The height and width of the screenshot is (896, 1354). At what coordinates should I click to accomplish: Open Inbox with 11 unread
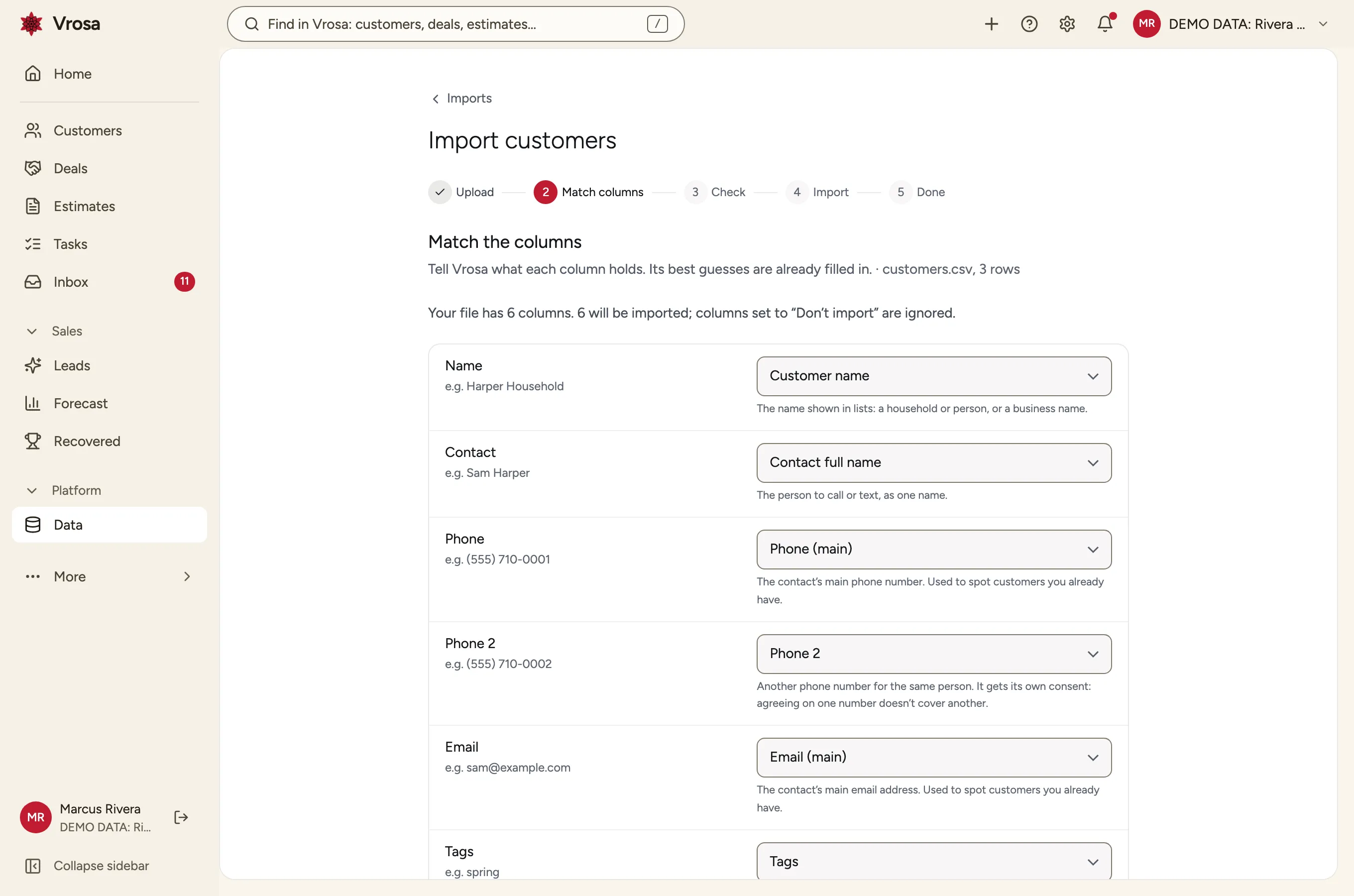(109, 282)
